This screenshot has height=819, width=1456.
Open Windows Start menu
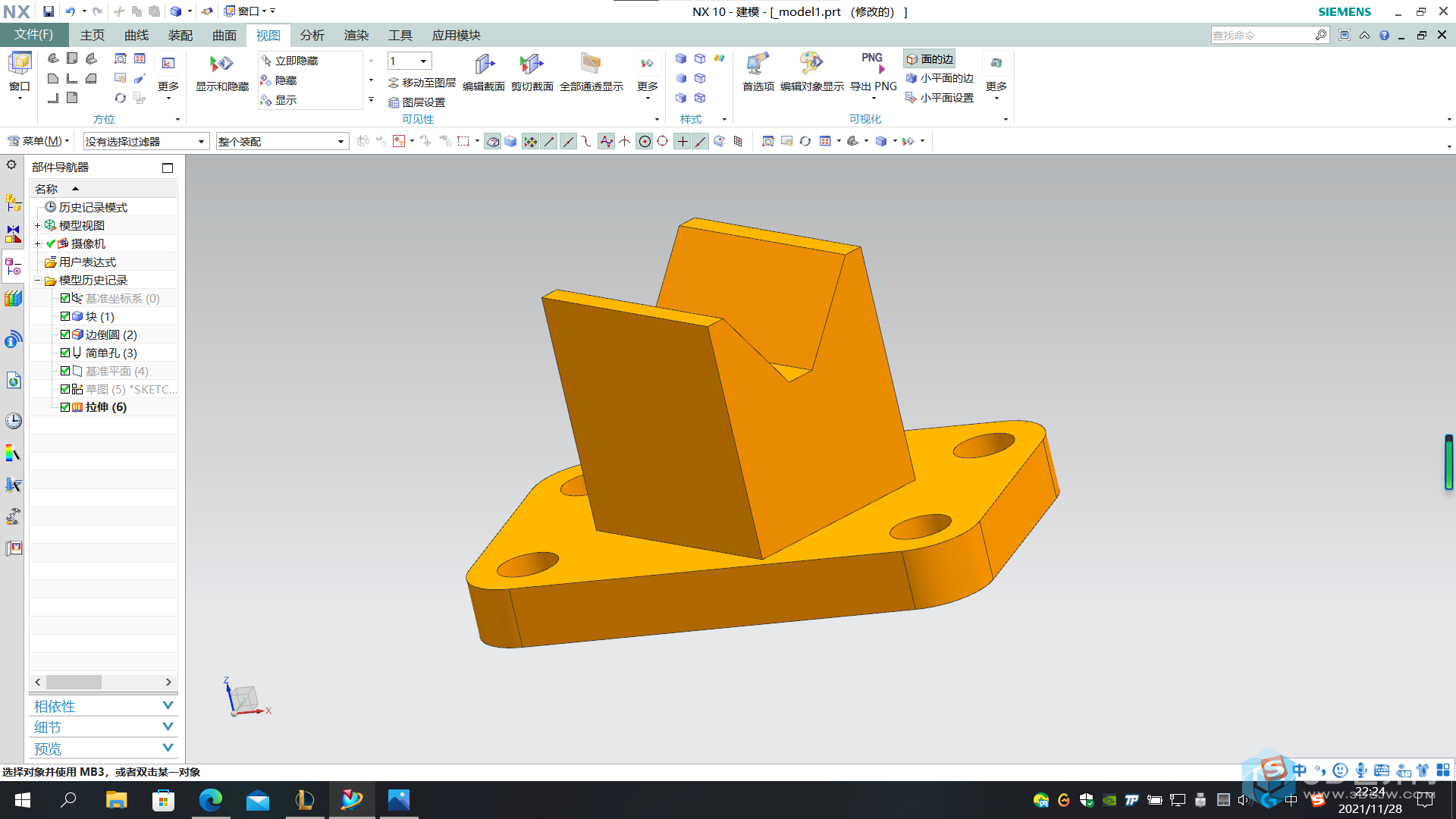point(23,800)
